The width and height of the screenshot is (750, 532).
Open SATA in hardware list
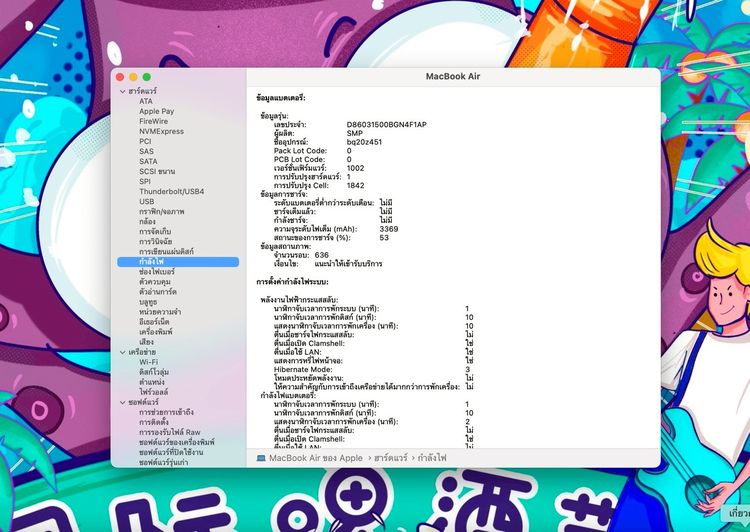point(148,161)
